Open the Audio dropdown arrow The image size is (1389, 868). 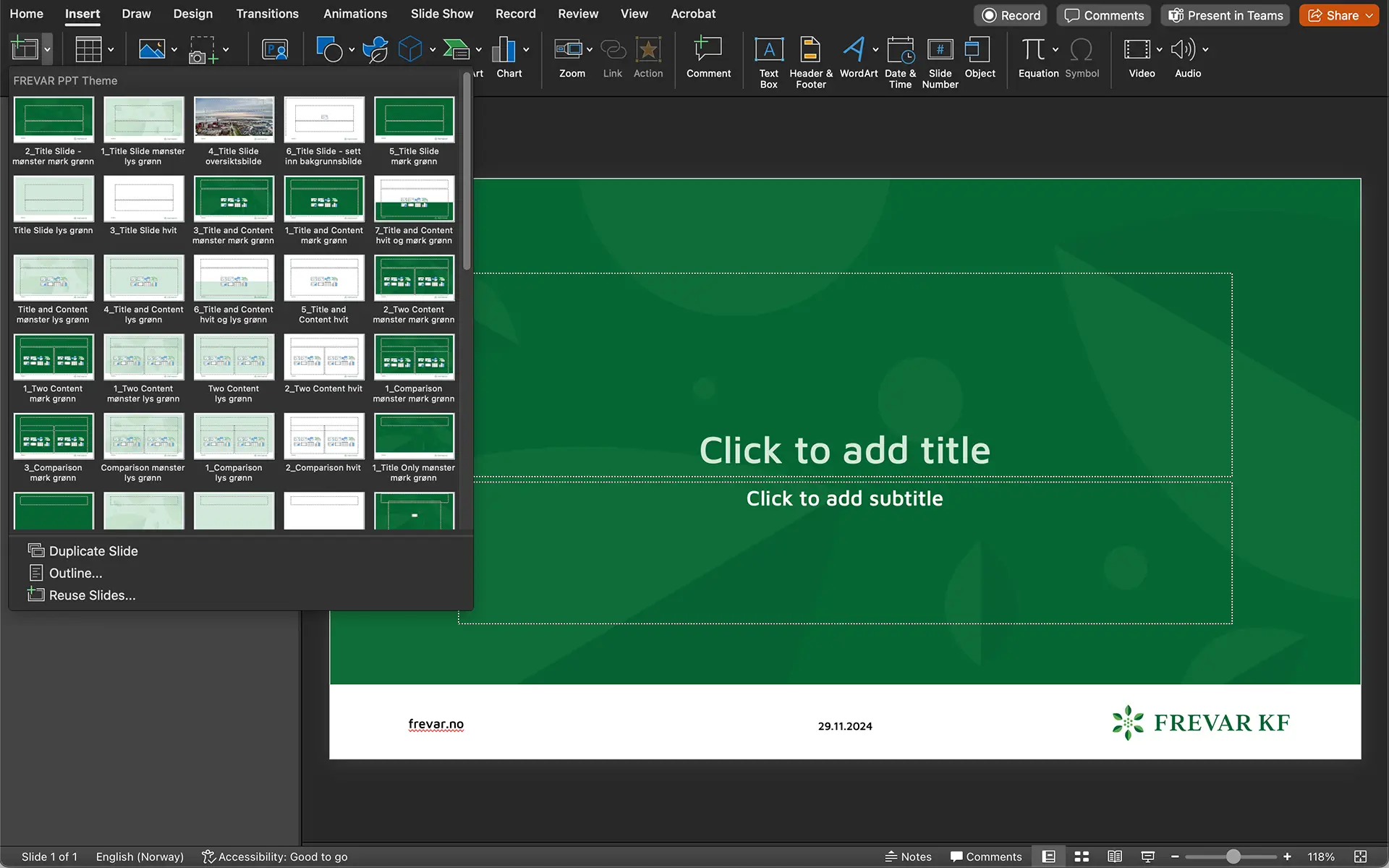(1205, 50)
